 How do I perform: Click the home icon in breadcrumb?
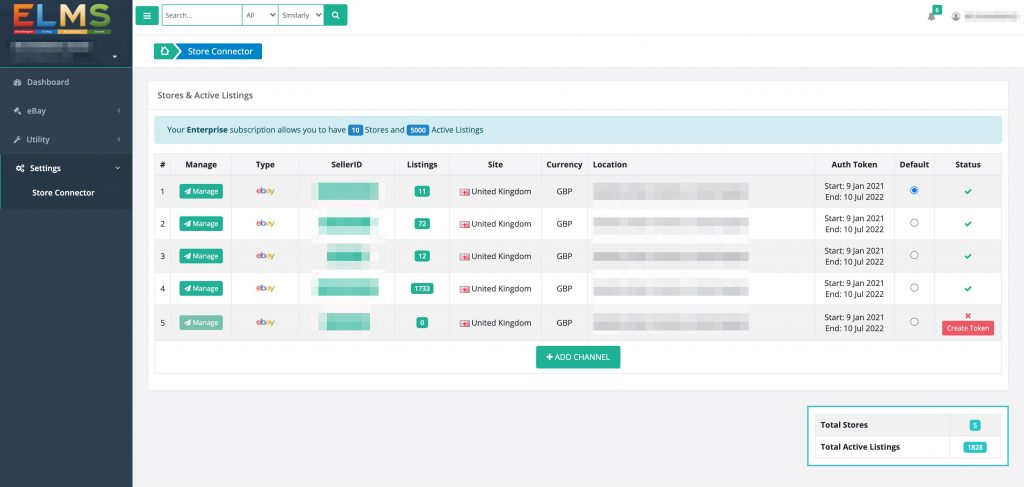coord(164,51)
